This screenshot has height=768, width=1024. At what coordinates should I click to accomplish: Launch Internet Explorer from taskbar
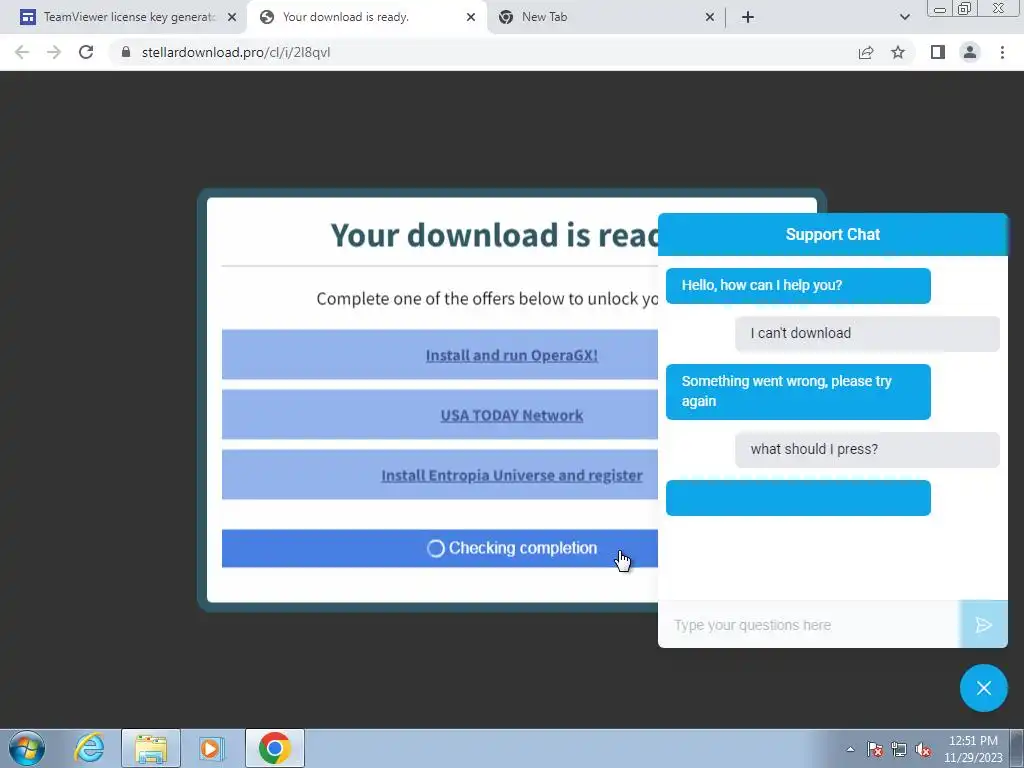click(x=89, y=748)
